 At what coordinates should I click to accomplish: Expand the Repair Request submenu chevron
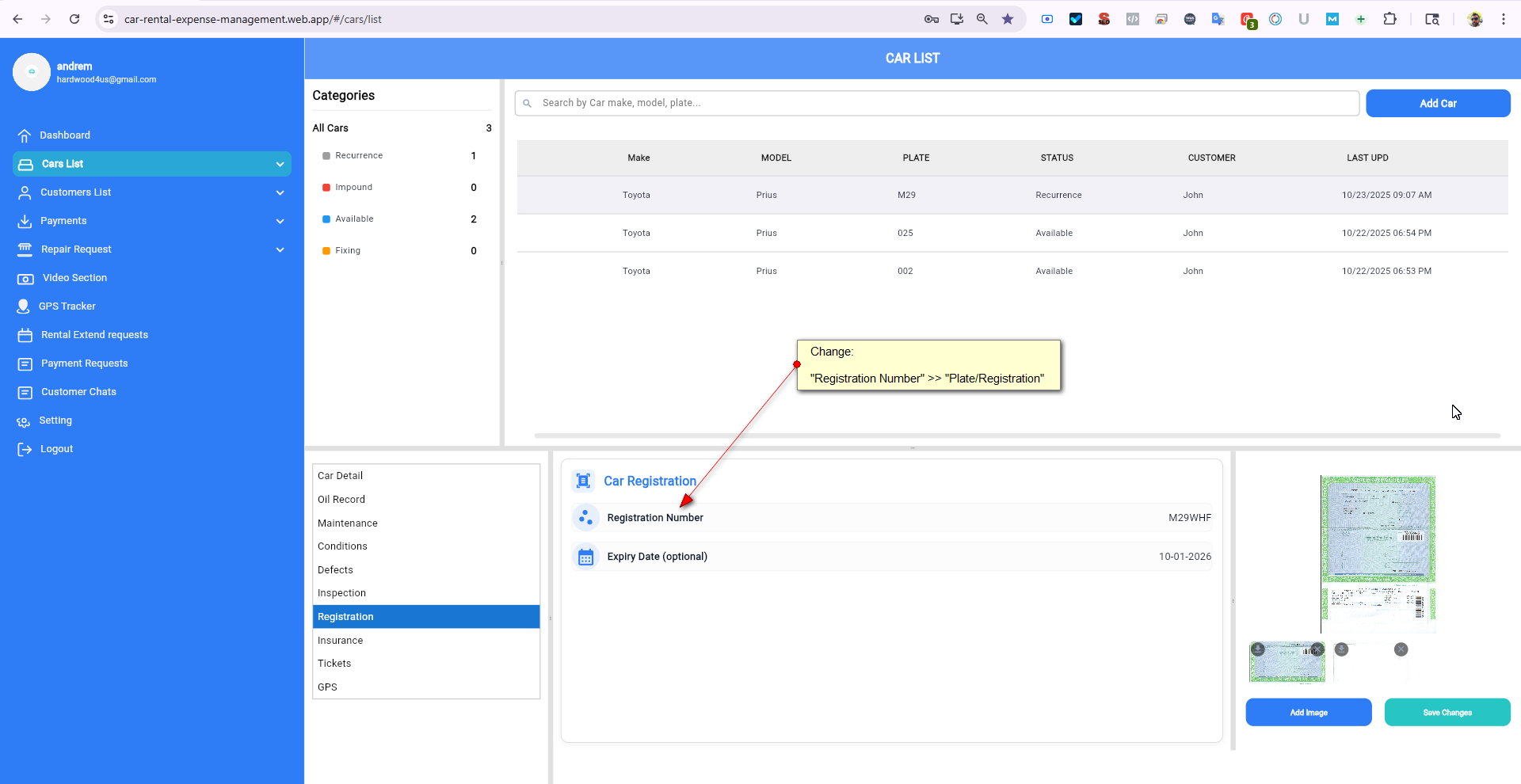pyautogui.click(x=280, y=249)
